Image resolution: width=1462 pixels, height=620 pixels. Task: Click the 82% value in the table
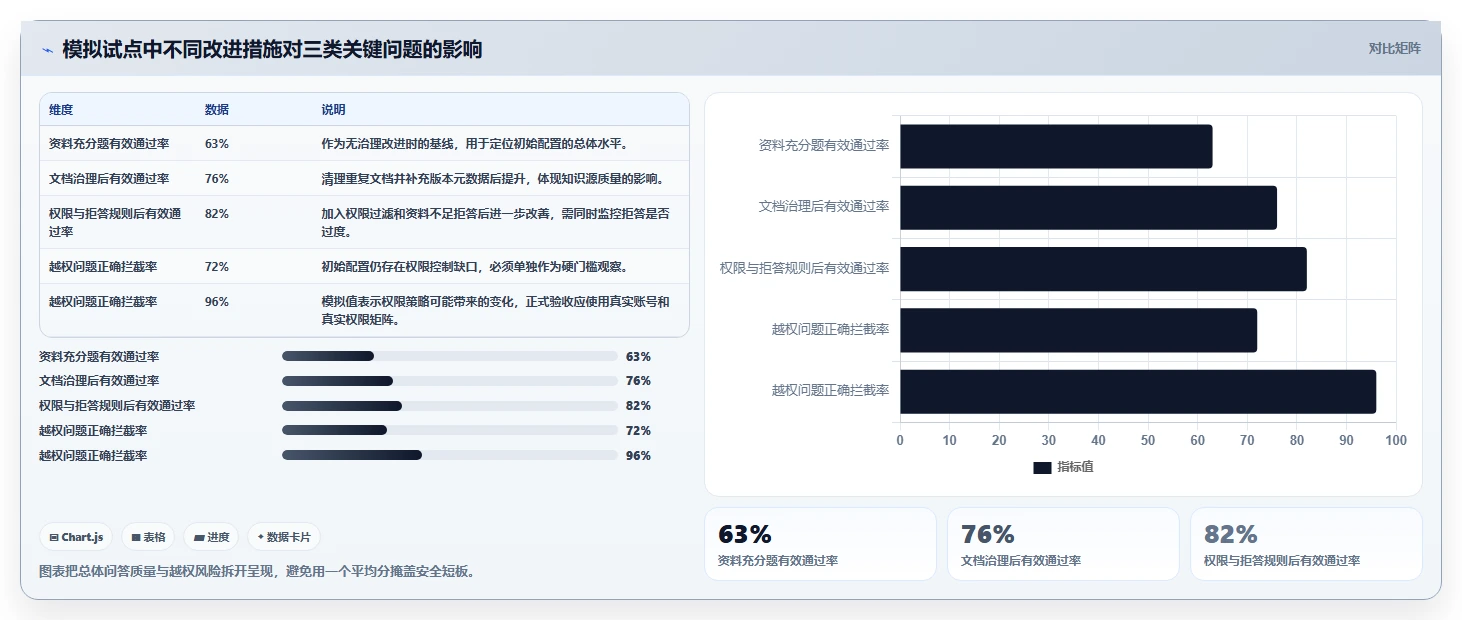[217, 214]
